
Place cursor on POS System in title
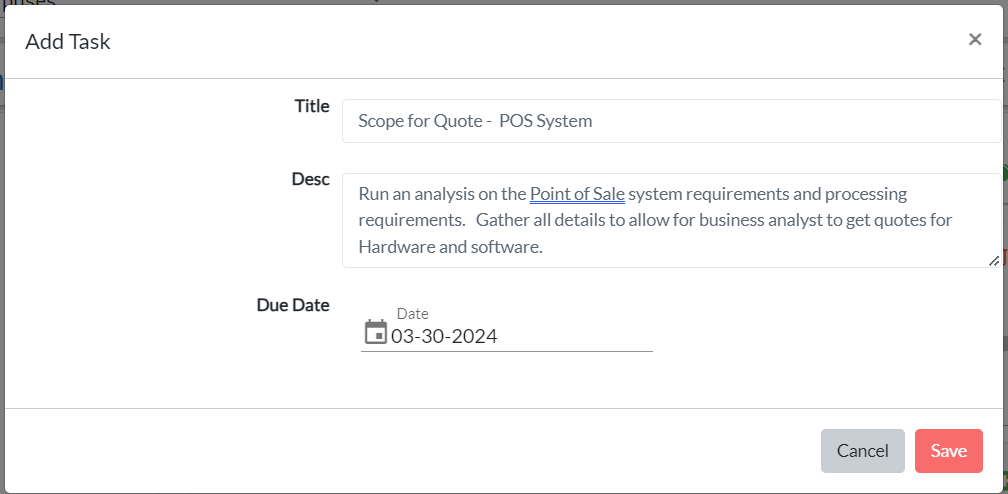pos(545,121)
